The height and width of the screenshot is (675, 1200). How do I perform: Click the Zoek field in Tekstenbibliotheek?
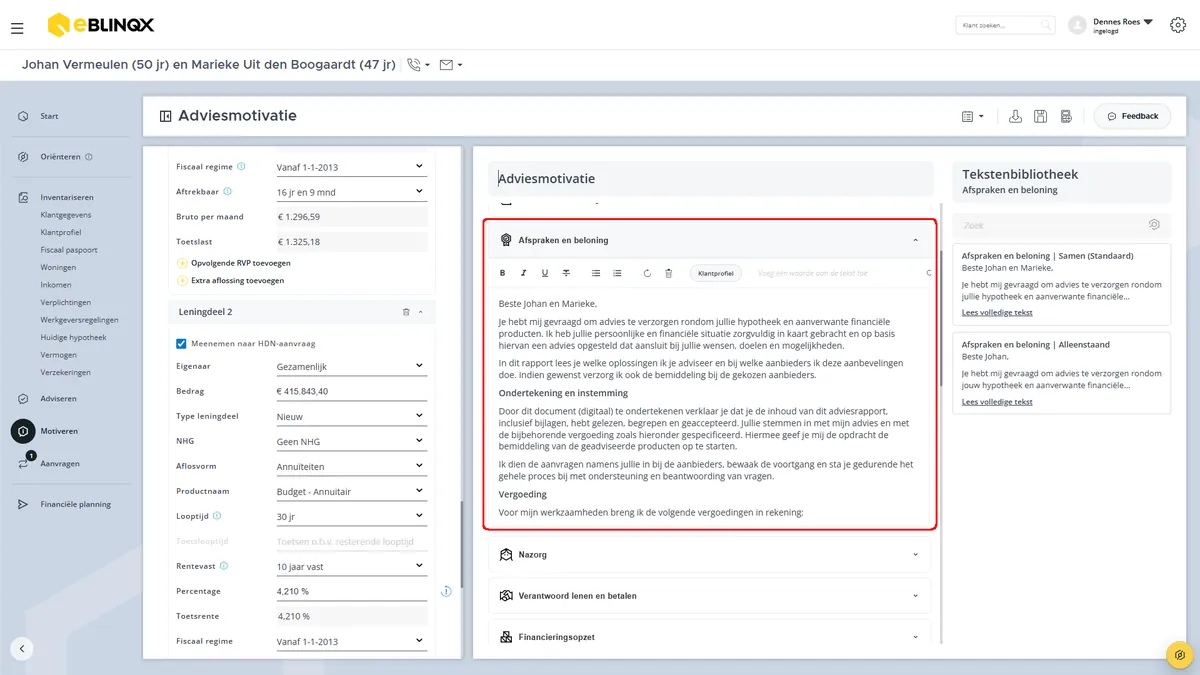[1060, 225]
